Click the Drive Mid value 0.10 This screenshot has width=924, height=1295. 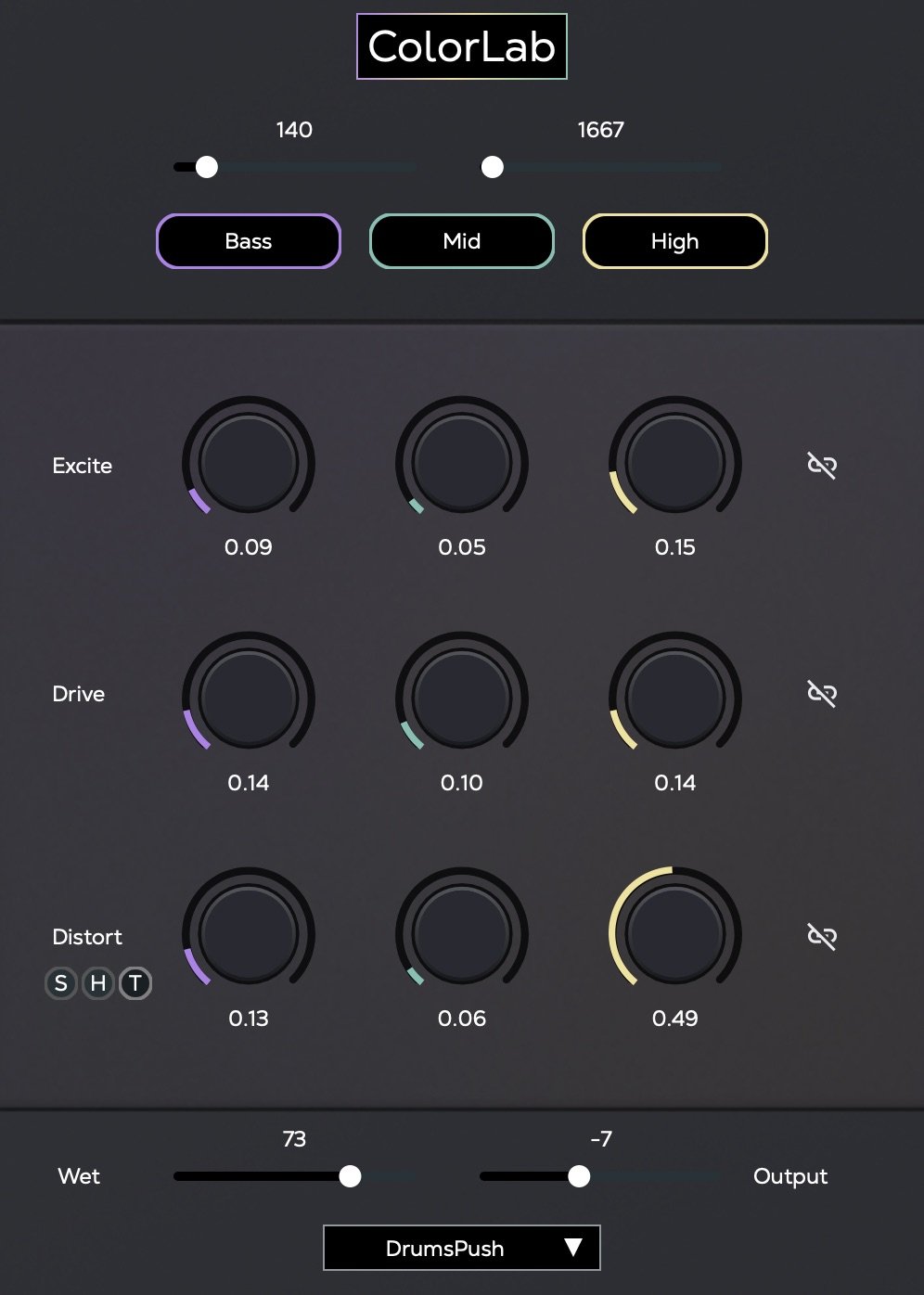coord(462,783)
